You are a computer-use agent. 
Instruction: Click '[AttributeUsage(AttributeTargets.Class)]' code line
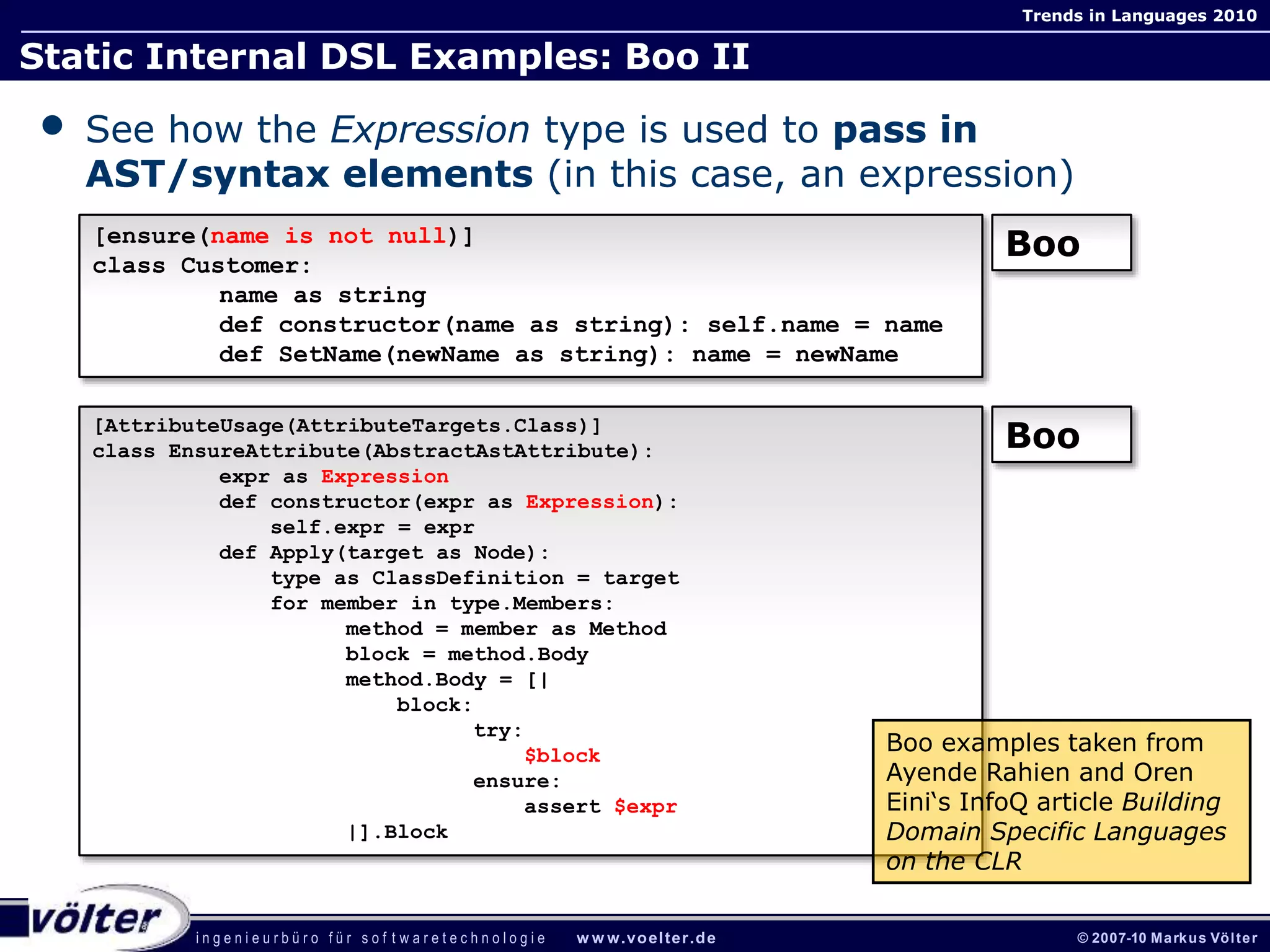(x=347, y=426)
